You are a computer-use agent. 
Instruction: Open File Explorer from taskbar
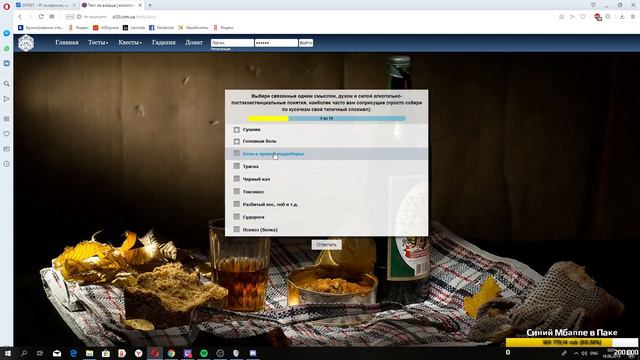[89, 353]
